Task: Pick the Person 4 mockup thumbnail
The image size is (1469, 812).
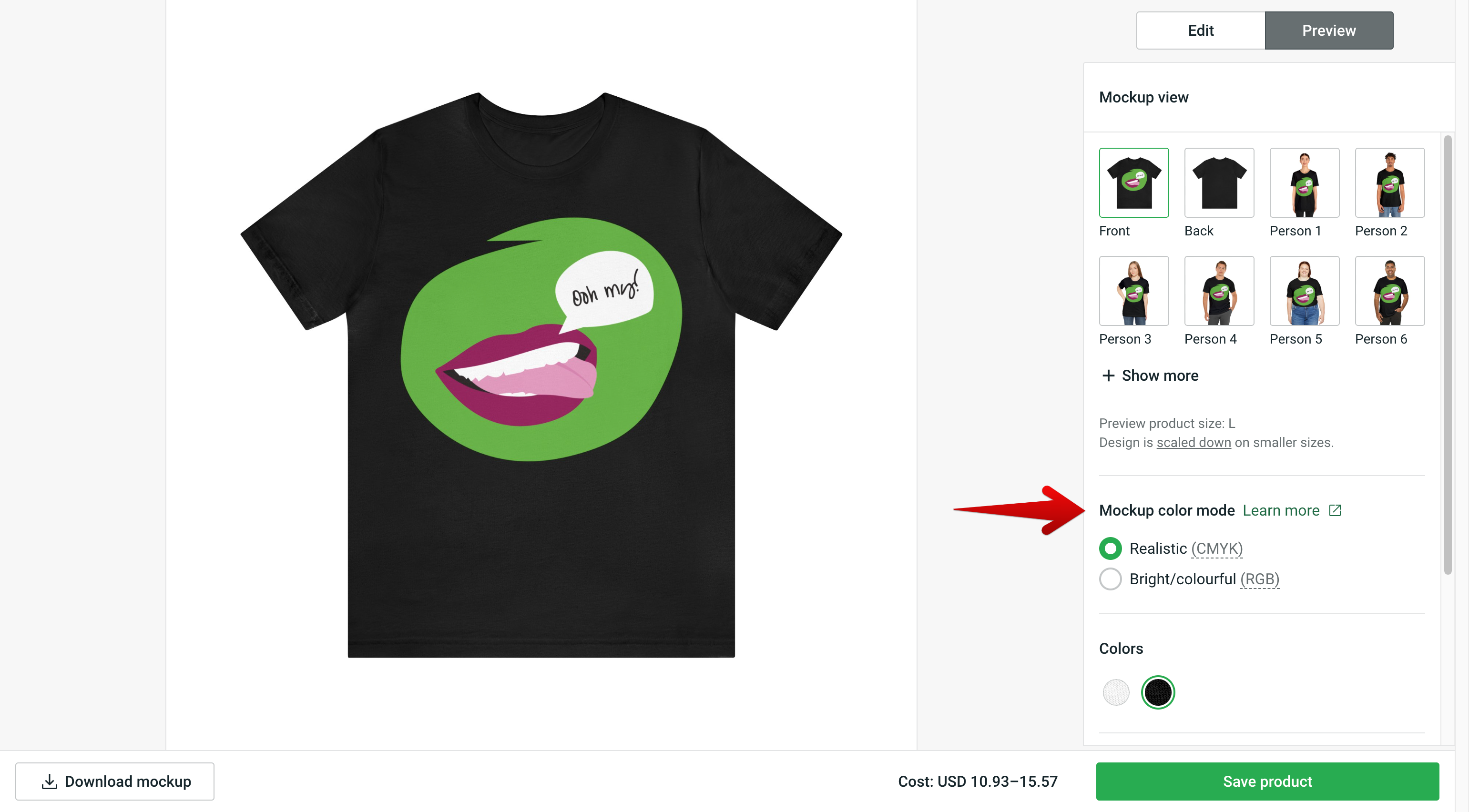Action: pyautogui.click(x=1219, y=291)
